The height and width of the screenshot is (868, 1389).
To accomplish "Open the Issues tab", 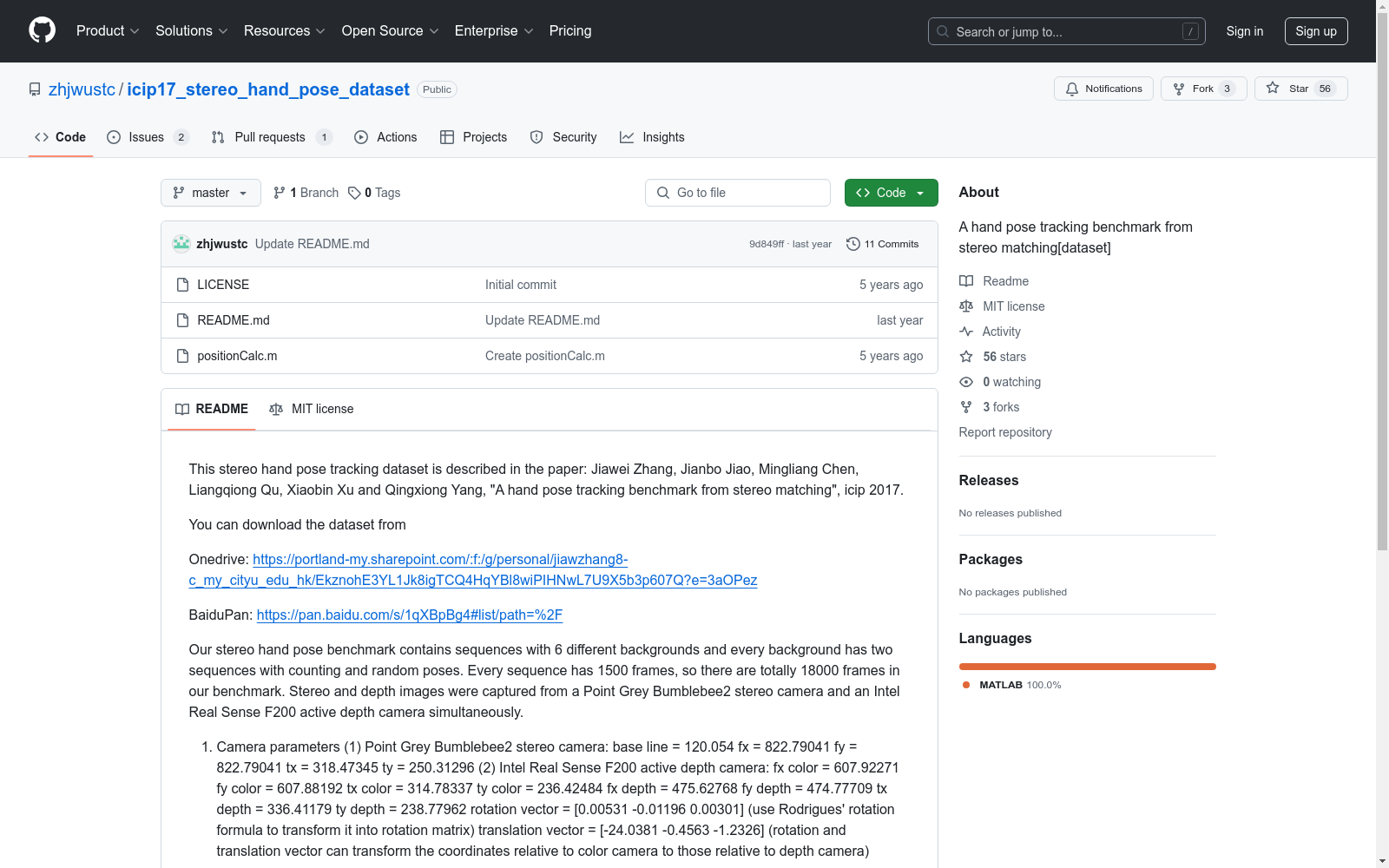I will point(148,137).
